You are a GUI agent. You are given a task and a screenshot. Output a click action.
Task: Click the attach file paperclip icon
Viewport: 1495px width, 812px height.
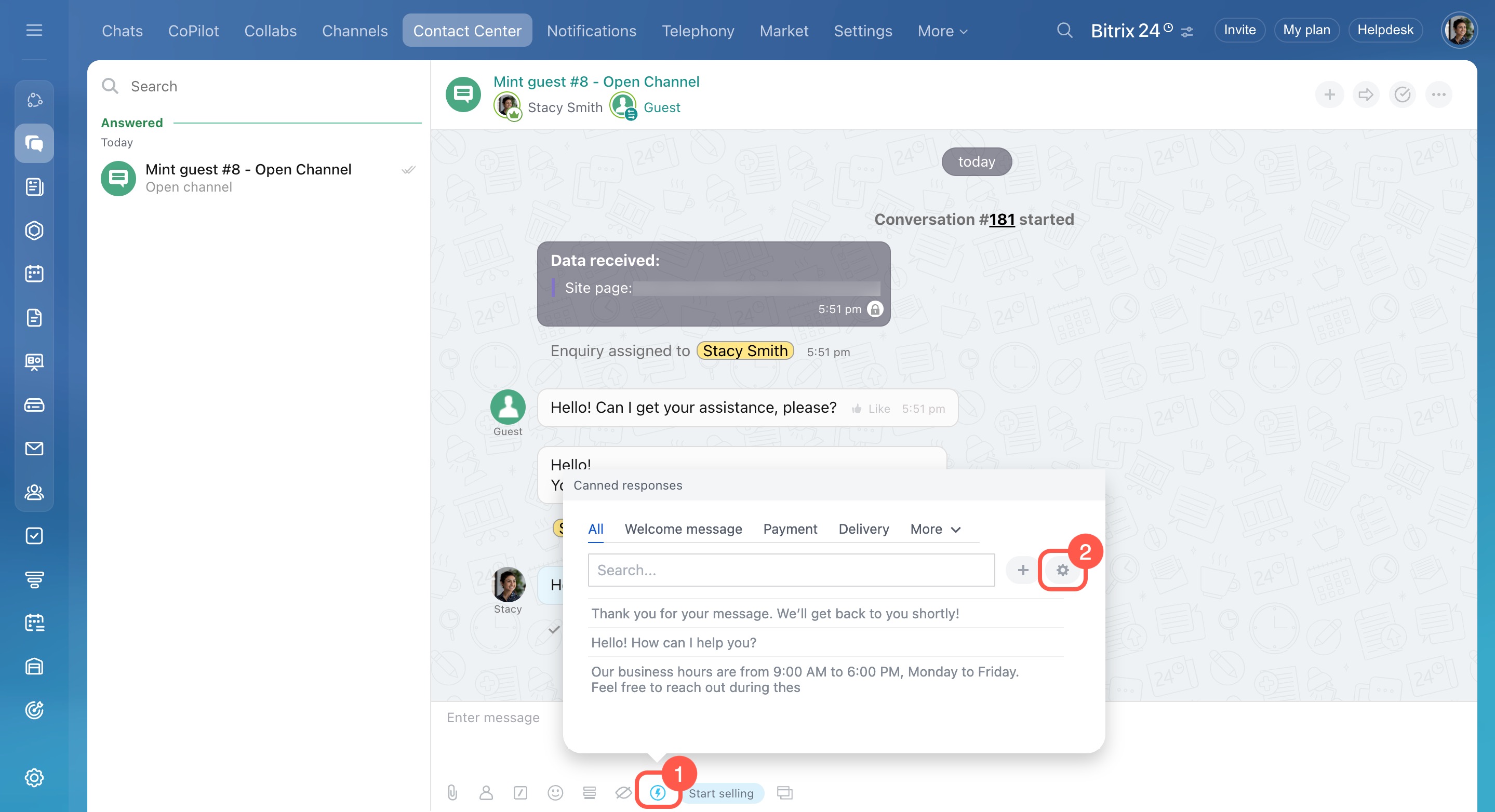pyautogui.click(x=452, y=792)
